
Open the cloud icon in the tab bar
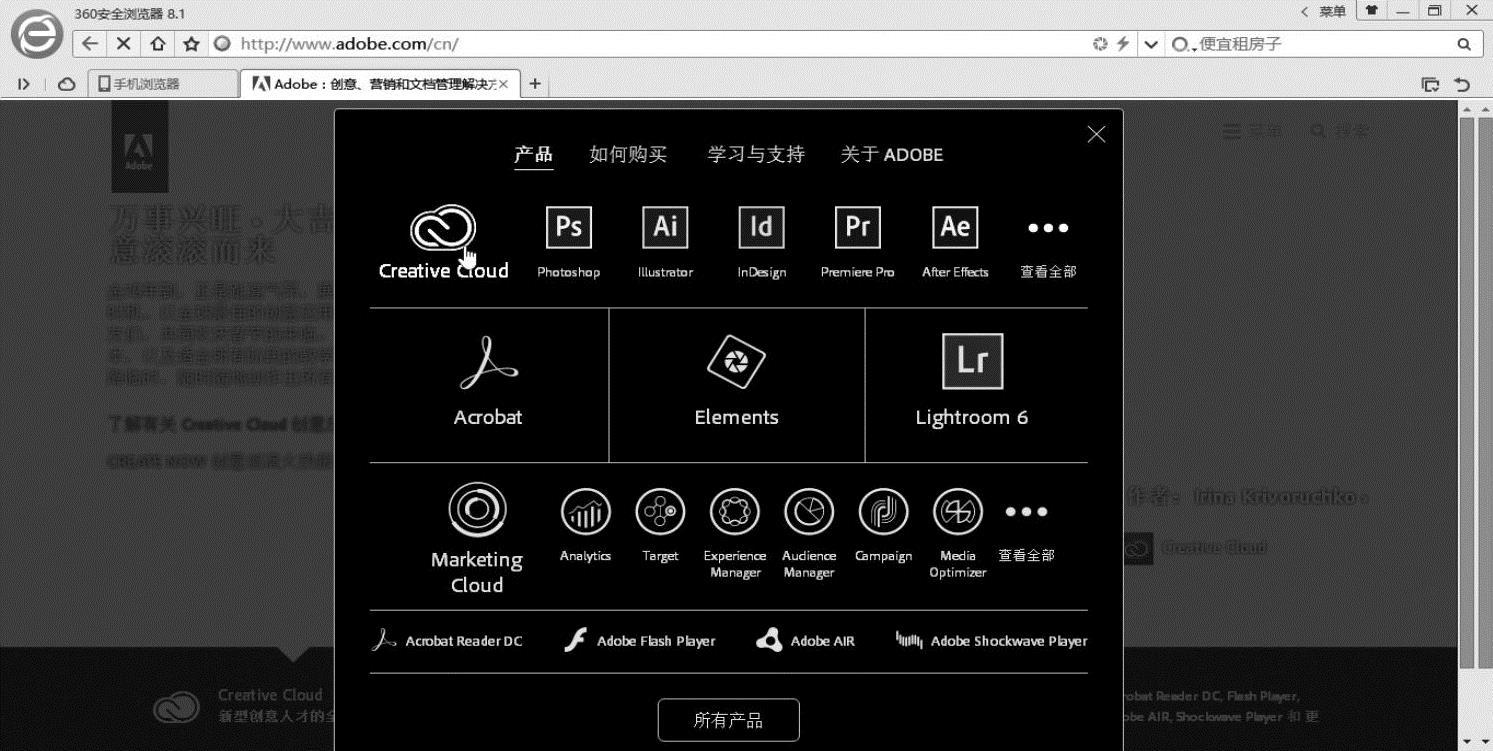coord(67,84)
